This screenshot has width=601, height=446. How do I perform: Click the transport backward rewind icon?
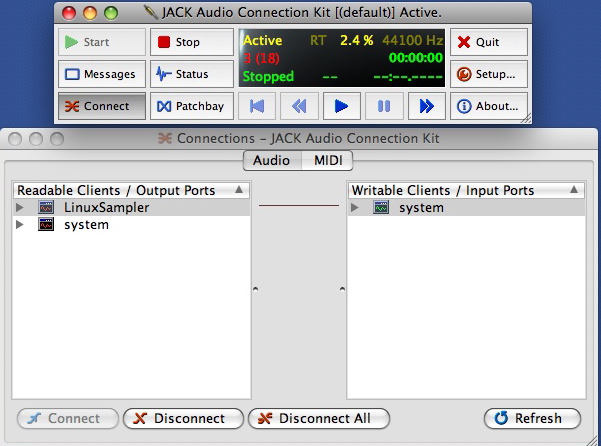coord(299,106)
